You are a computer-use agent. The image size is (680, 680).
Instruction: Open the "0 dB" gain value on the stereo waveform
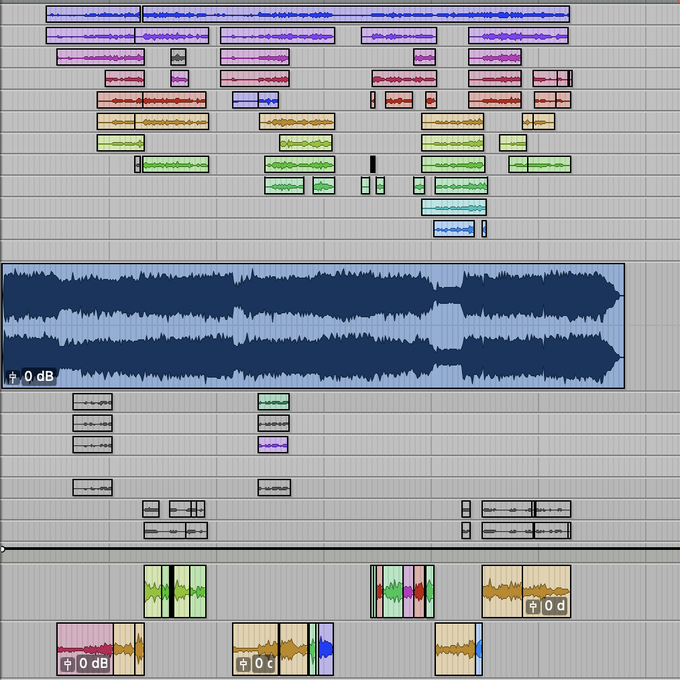tap(39, 376)
